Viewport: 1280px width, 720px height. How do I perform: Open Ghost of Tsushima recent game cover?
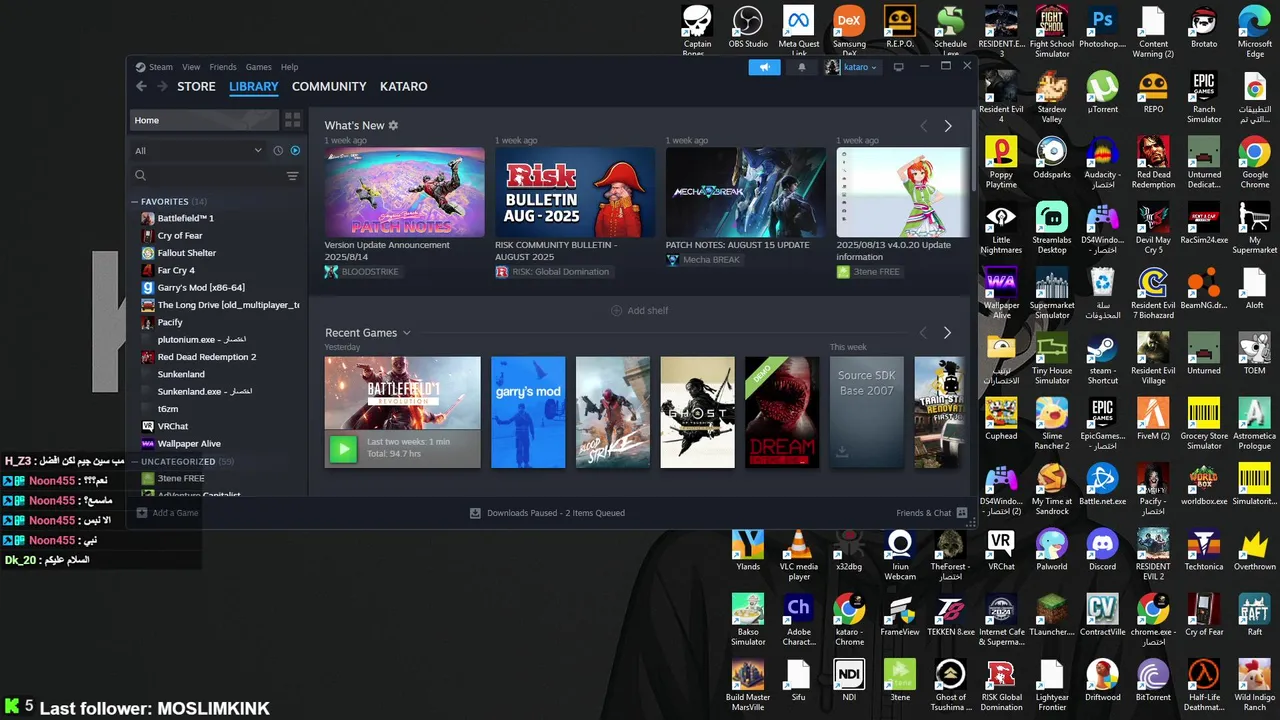697,412
